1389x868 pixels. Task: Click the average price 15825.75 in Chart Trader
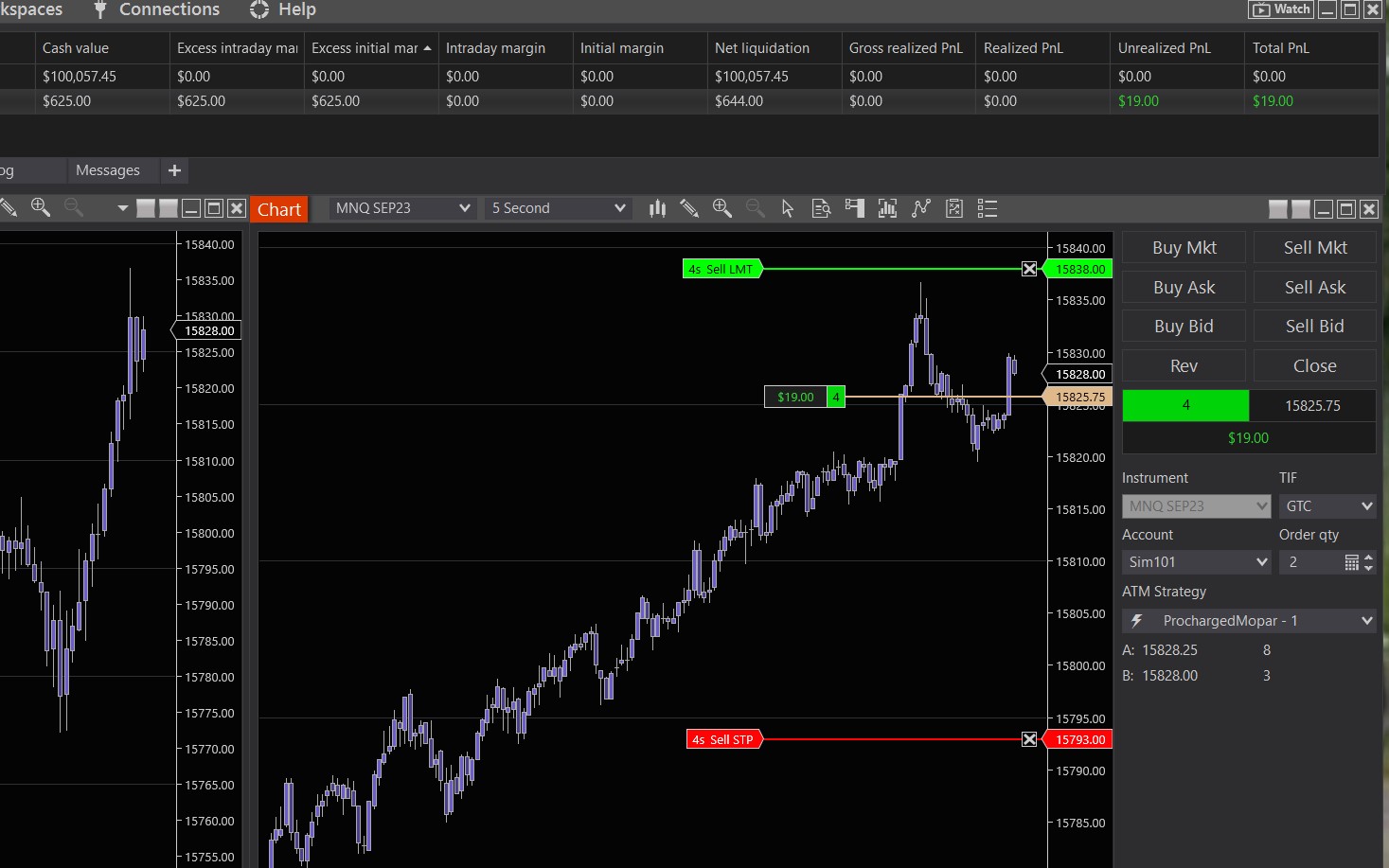pos(1312,405)
